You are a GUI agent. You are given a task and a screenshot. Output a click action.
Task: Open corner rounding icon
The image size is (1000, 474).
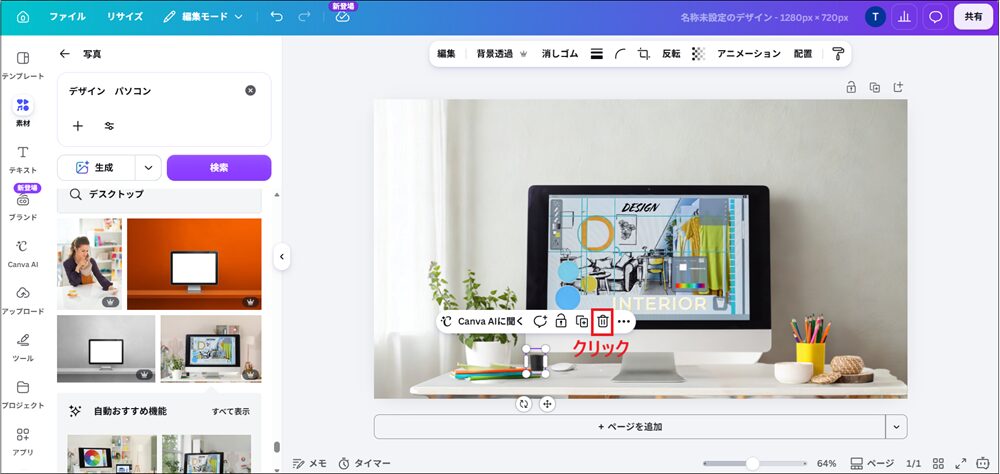click(620, 54)
